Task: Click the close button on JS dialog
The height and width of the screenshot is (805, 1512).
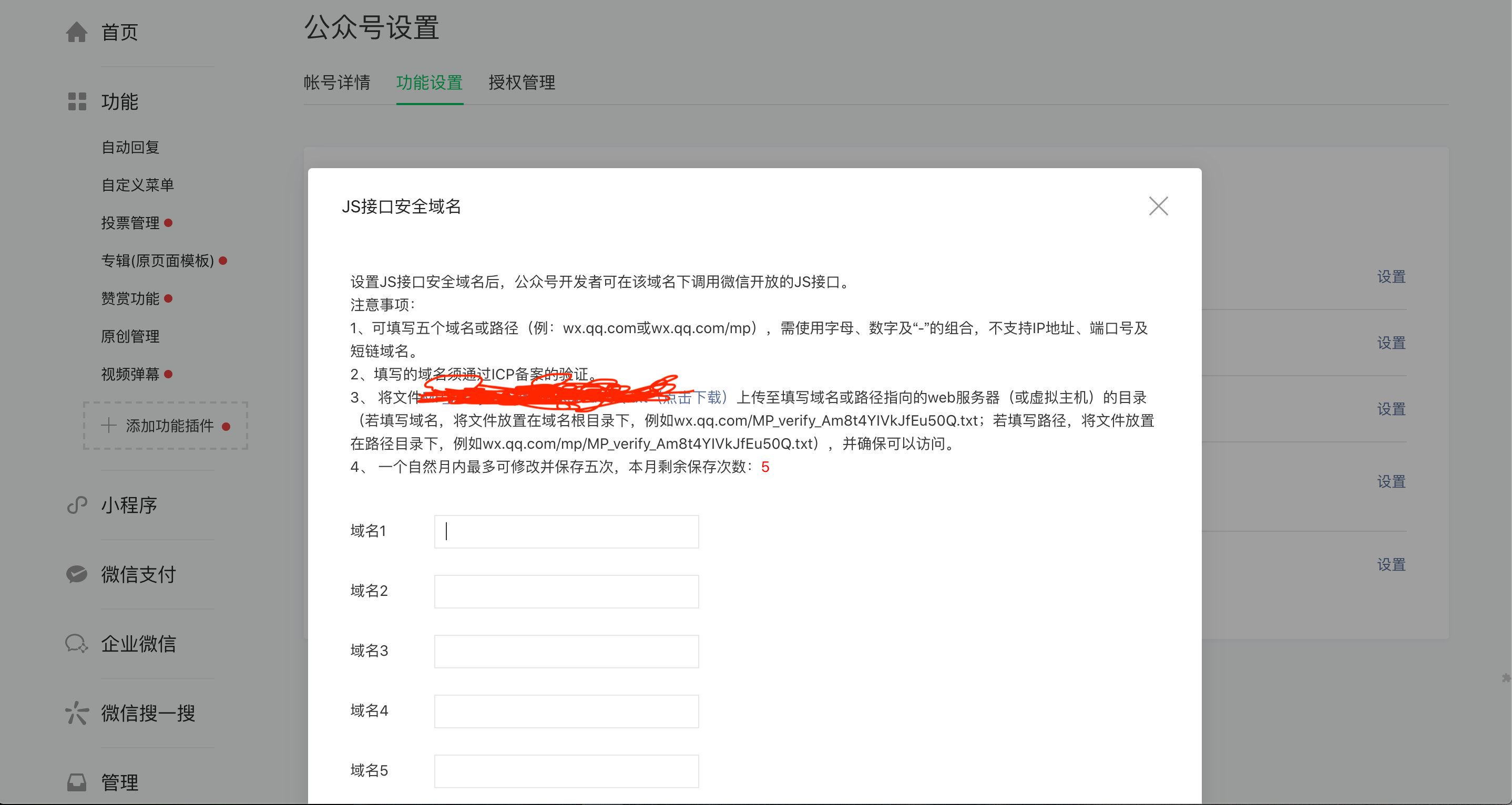Action: [1159, 207]
